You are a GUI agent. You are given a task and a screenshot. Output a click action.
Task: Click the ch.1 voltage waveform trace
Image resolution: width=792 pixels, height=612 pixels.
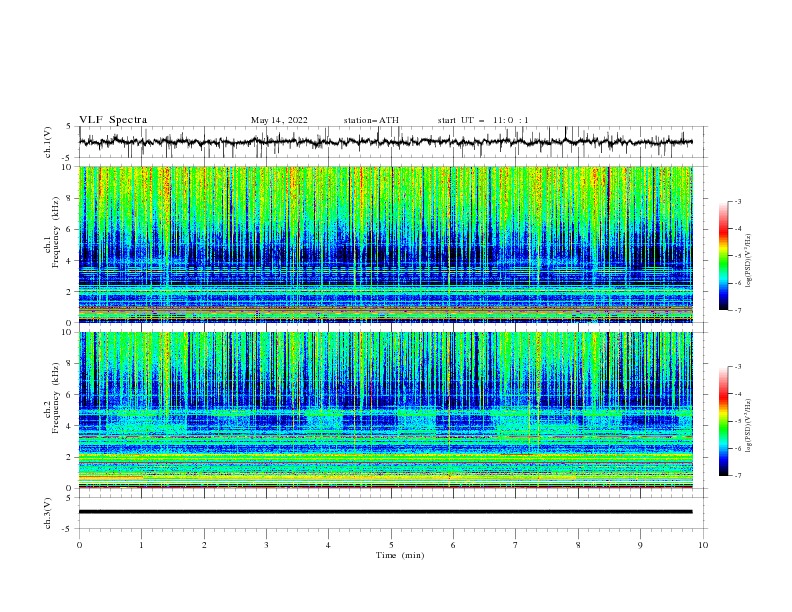[x=385, y=142]
